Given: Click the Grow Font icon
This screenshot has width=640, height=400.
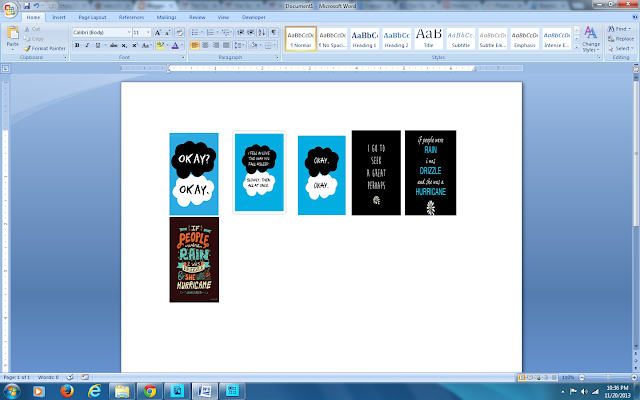Looking at the screenshot, I should tap(158, 33).
